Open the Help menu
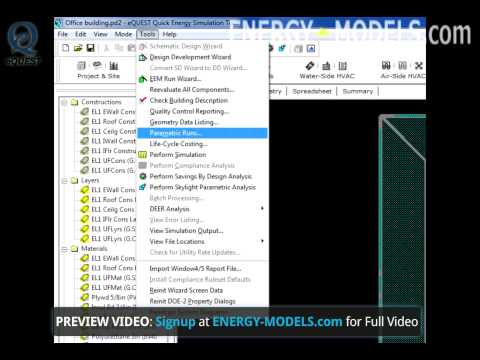 pyautogui.click(x=169, y=34)
